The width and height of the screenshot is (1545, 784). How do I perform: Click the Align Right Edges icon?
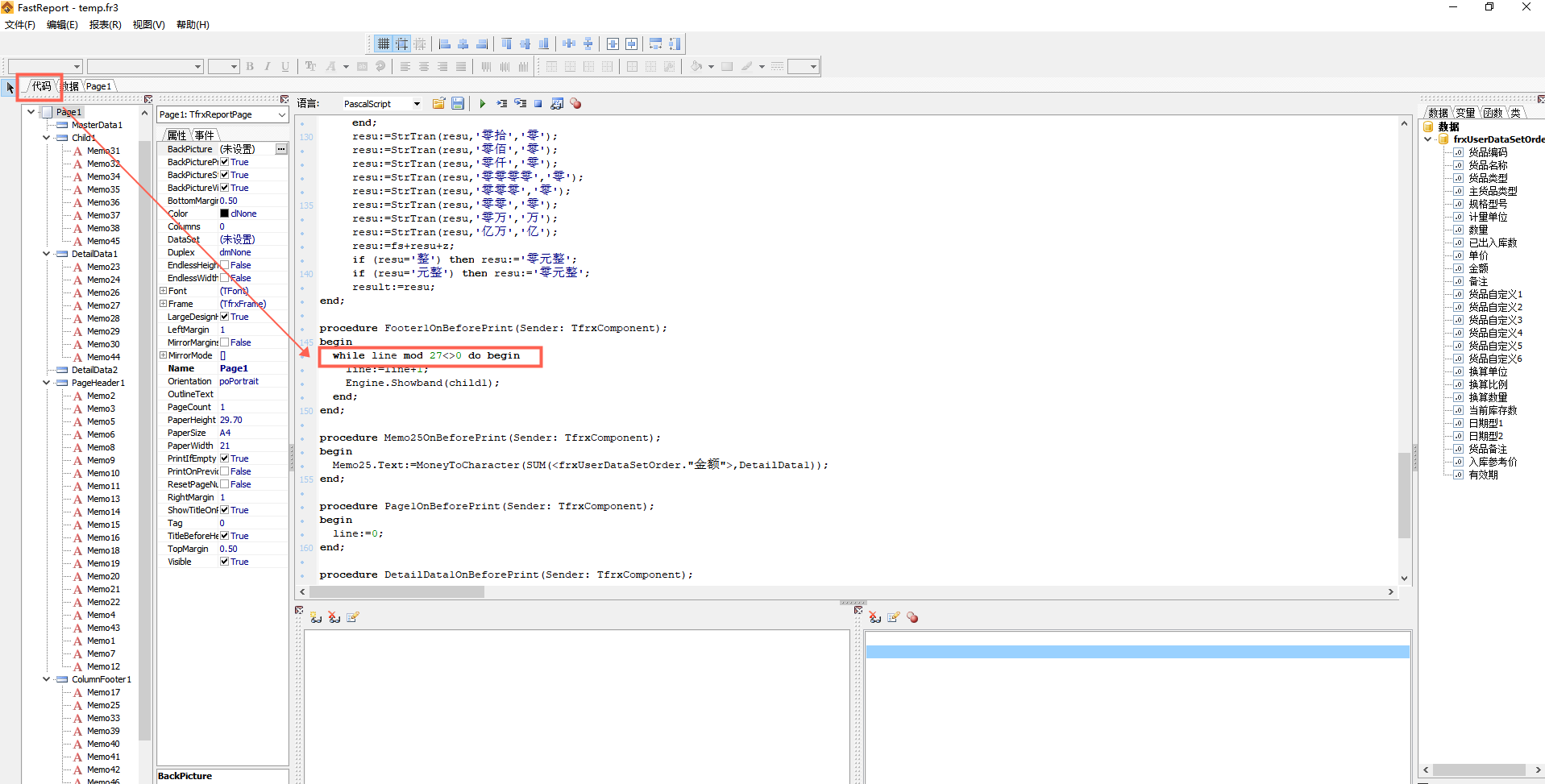coord(482,44)
